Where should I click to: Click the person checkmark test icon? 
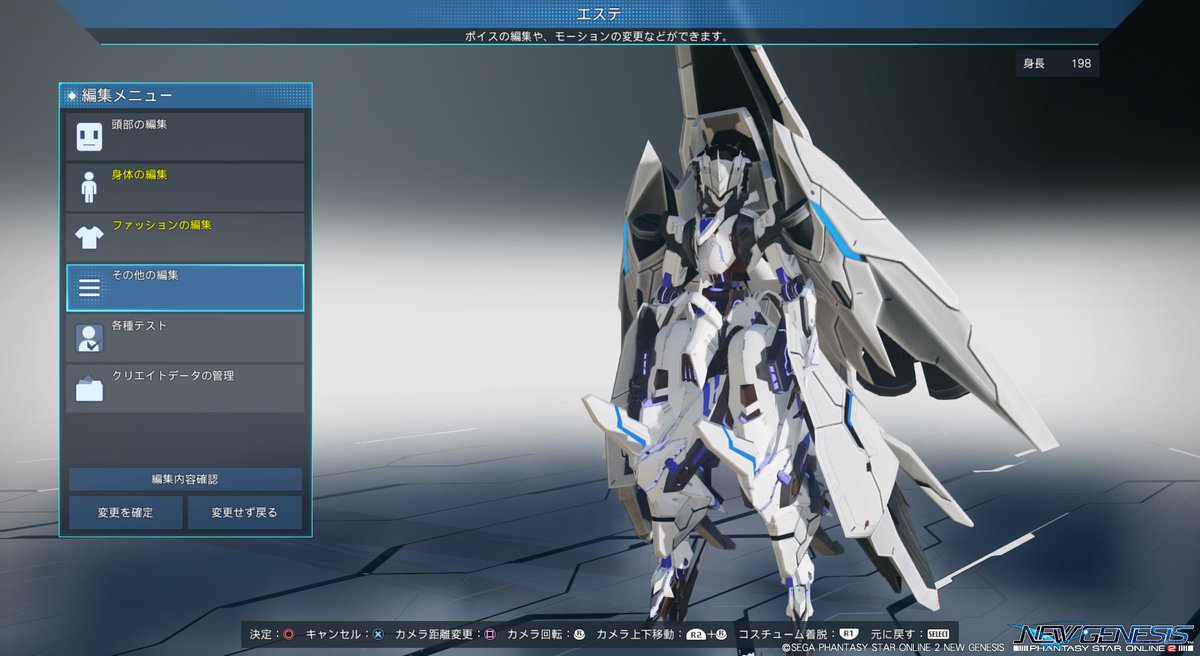[90, 338]
